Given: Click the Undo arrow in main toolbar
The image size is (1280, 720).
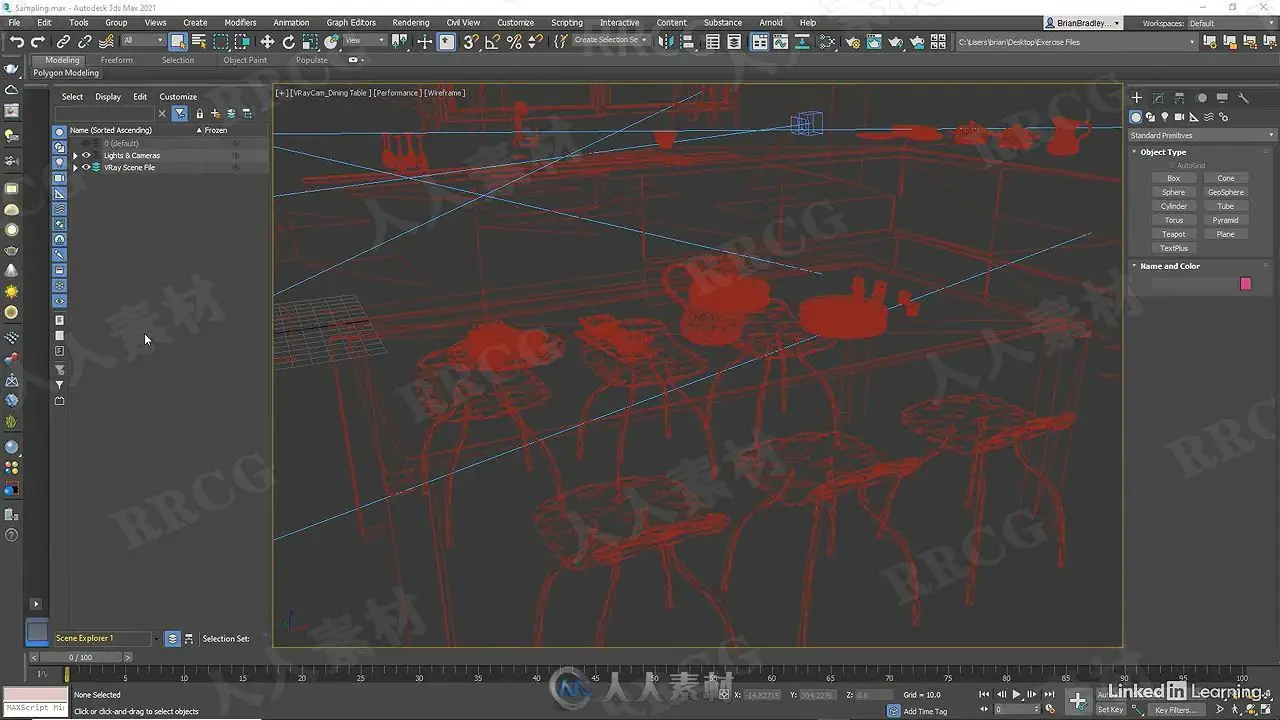Looking at the screenshot, I should click(x=16, y=41).
